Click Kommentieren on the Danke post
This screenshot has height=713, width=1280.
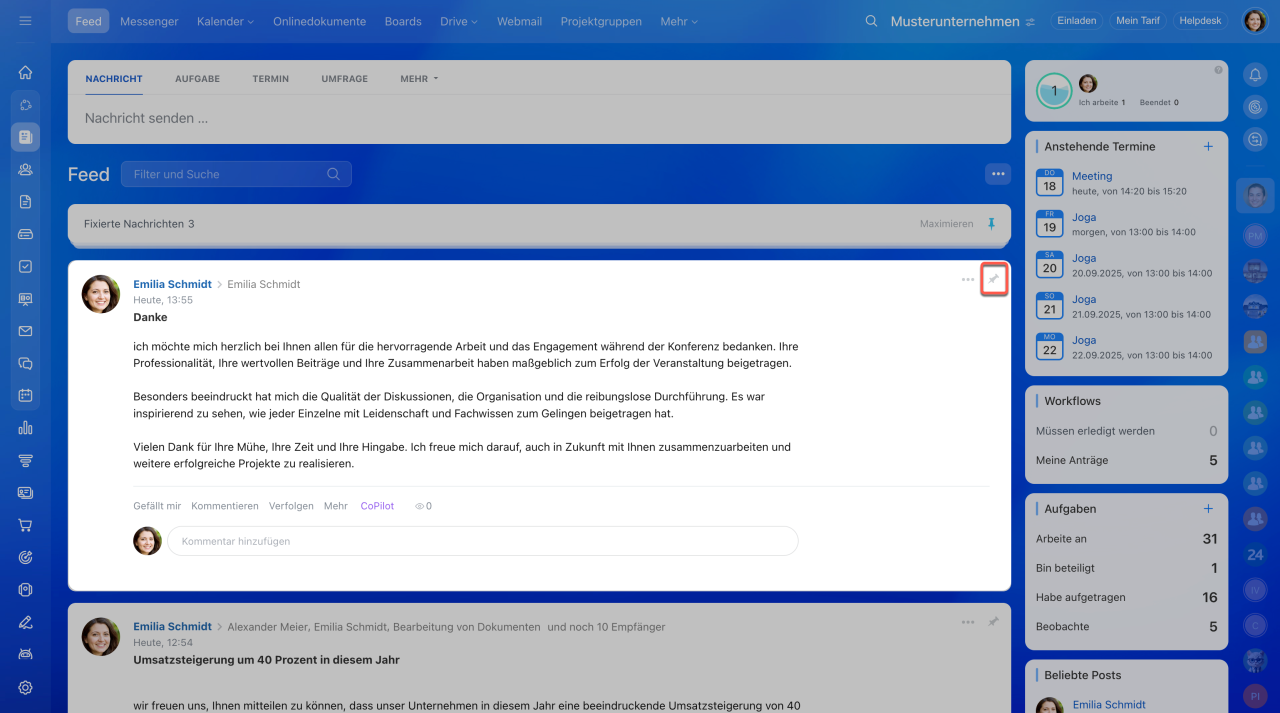coord(225,506)
